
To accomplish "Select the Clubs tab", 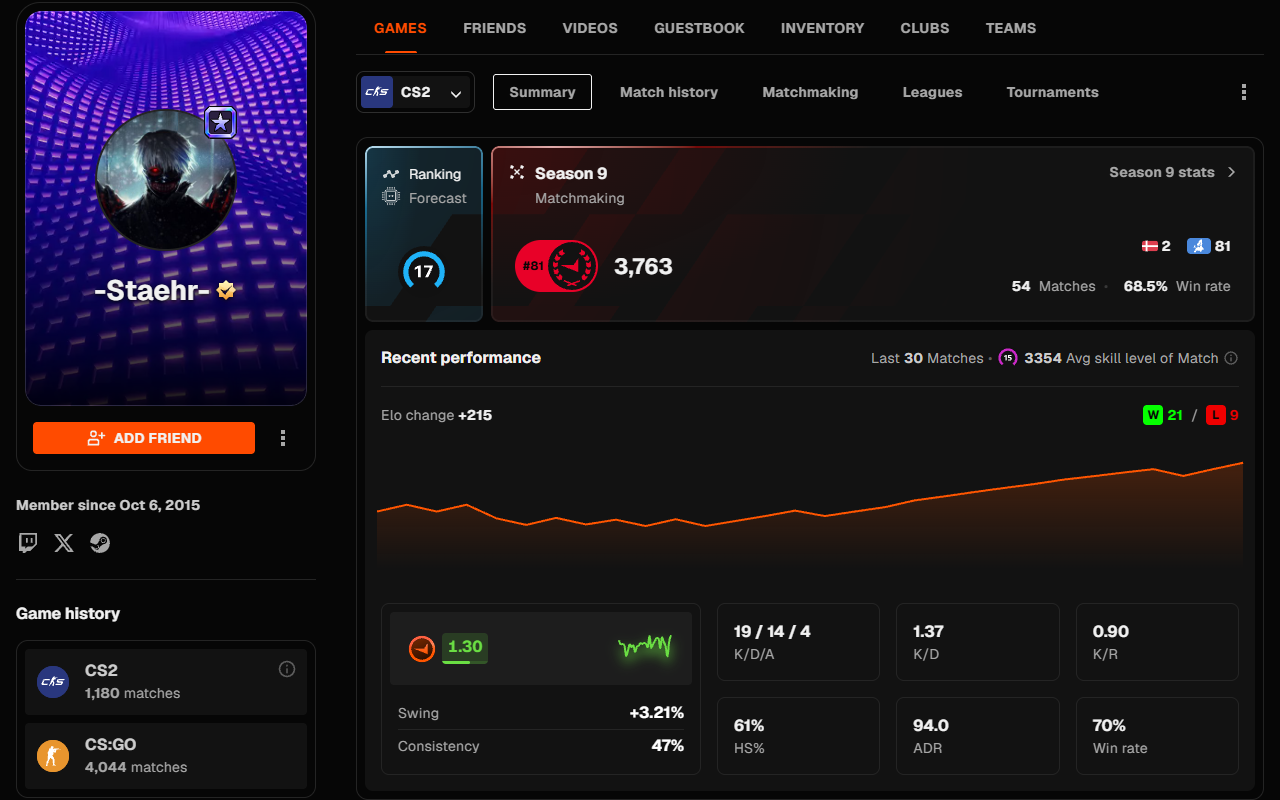I will pos(925,28).
